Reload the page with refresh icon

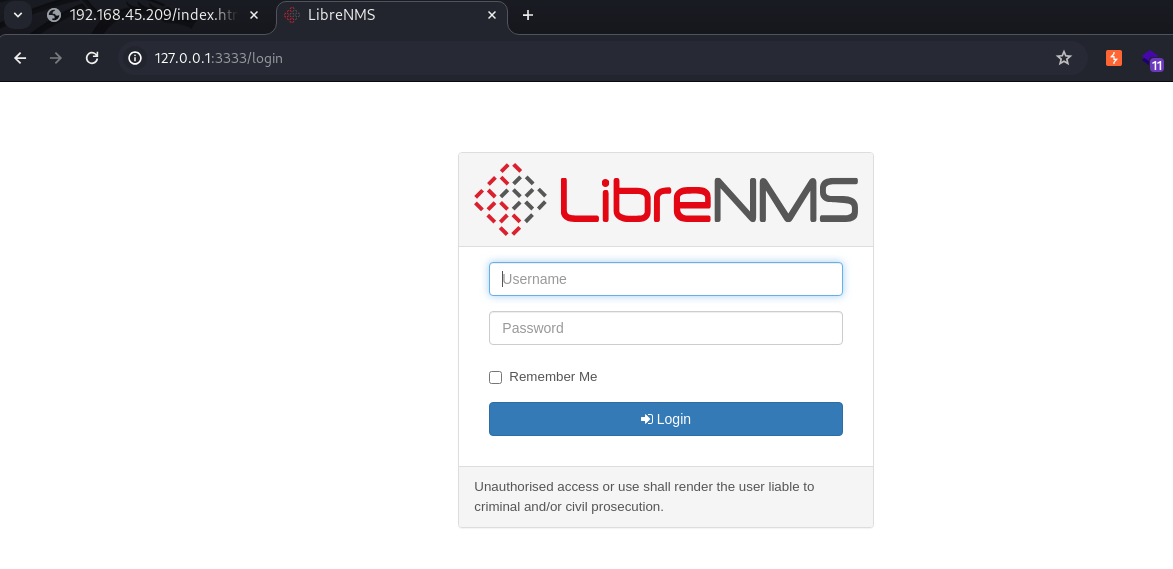92,58
